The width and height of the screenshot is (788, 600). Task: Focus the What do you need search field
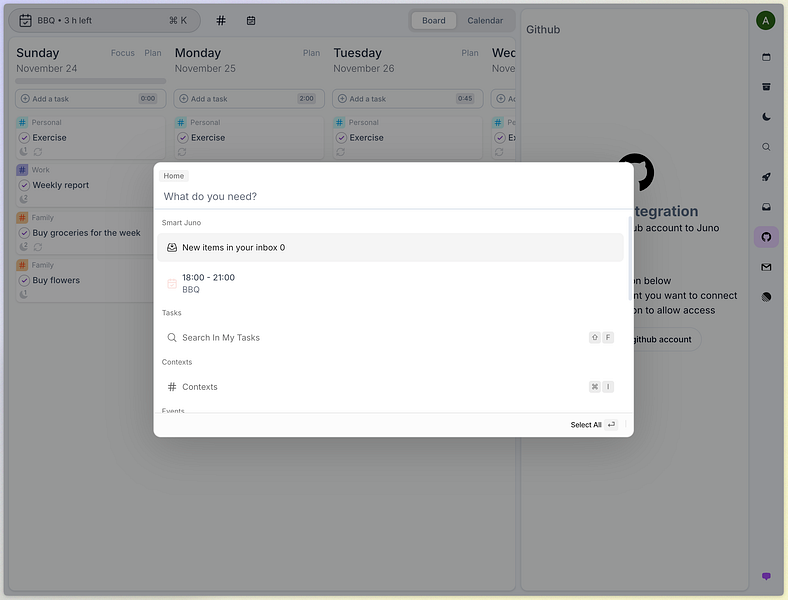pos(393,196)
